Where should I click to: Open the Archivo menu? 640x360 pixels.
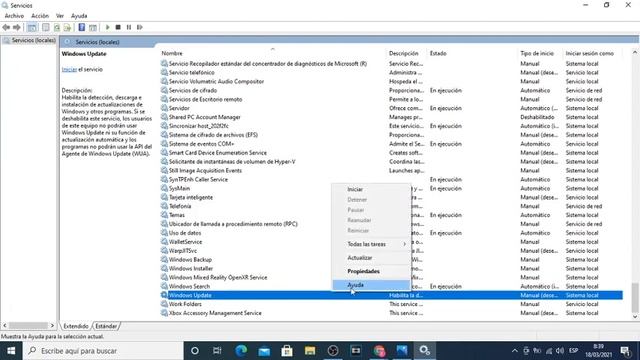(14, 16)
